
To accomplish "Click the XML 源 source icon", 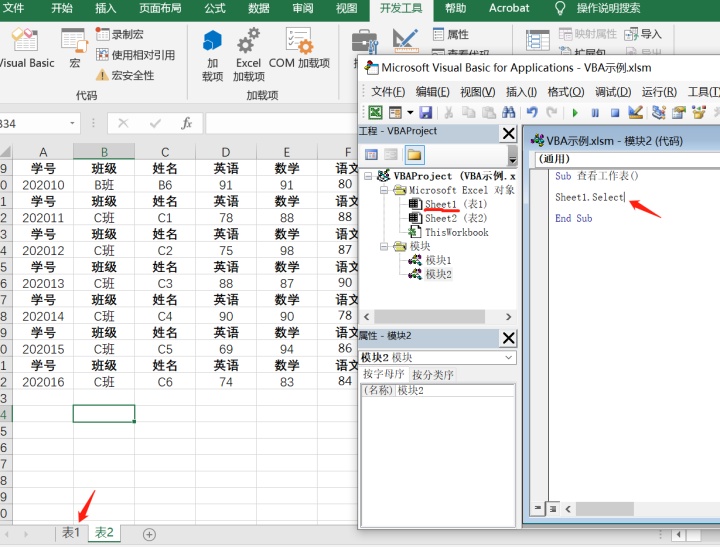I will [538, 40].
